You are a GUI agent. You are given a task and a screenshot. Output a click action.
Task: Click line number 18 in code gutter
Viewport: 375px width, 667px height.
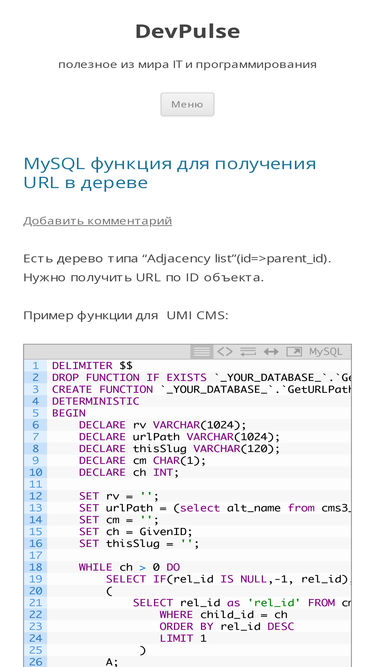tap(35, 567)
